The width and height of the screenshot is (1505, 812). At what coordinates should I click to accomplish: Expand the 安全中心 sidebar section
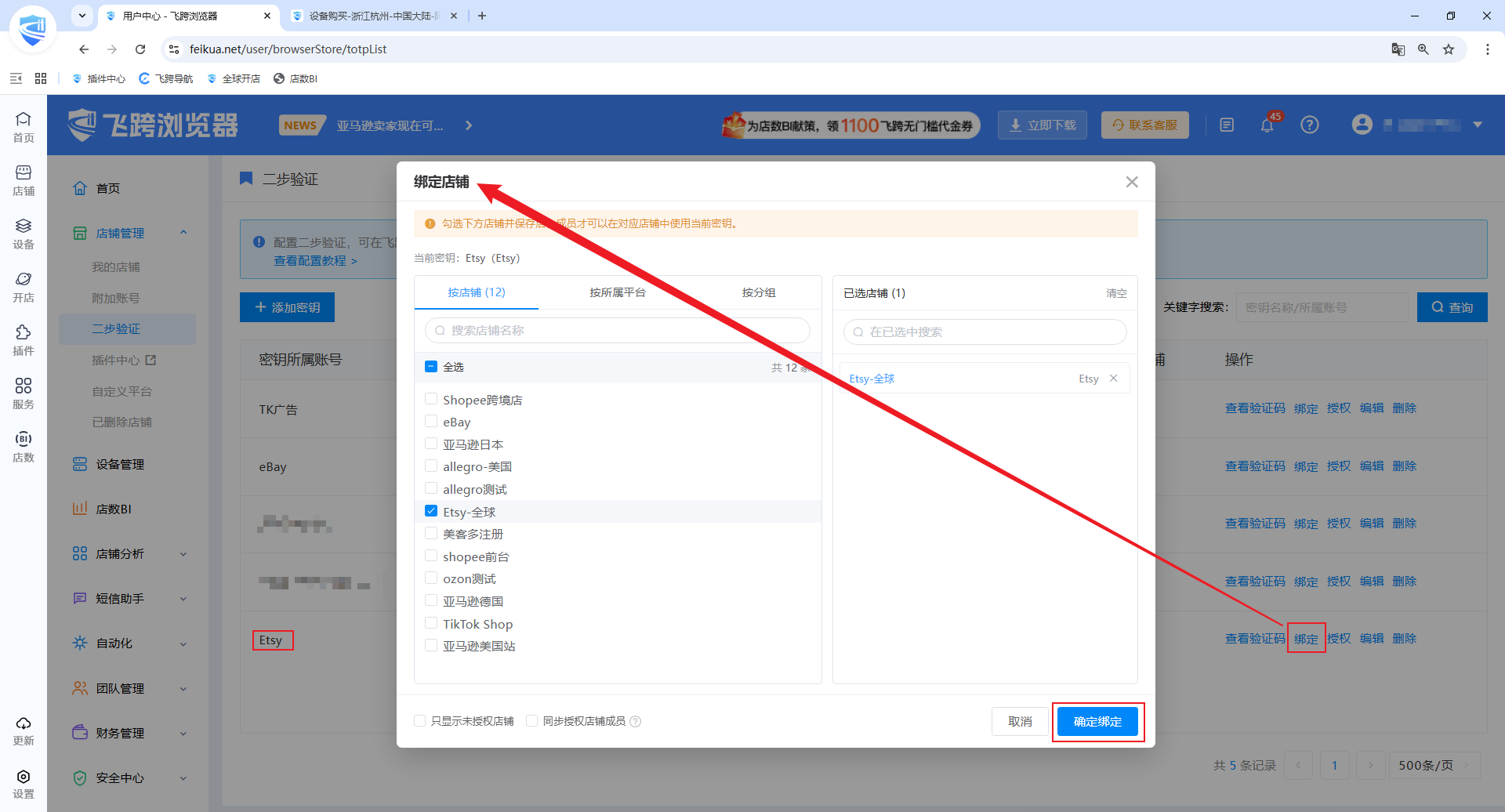[x=183, y=778]
